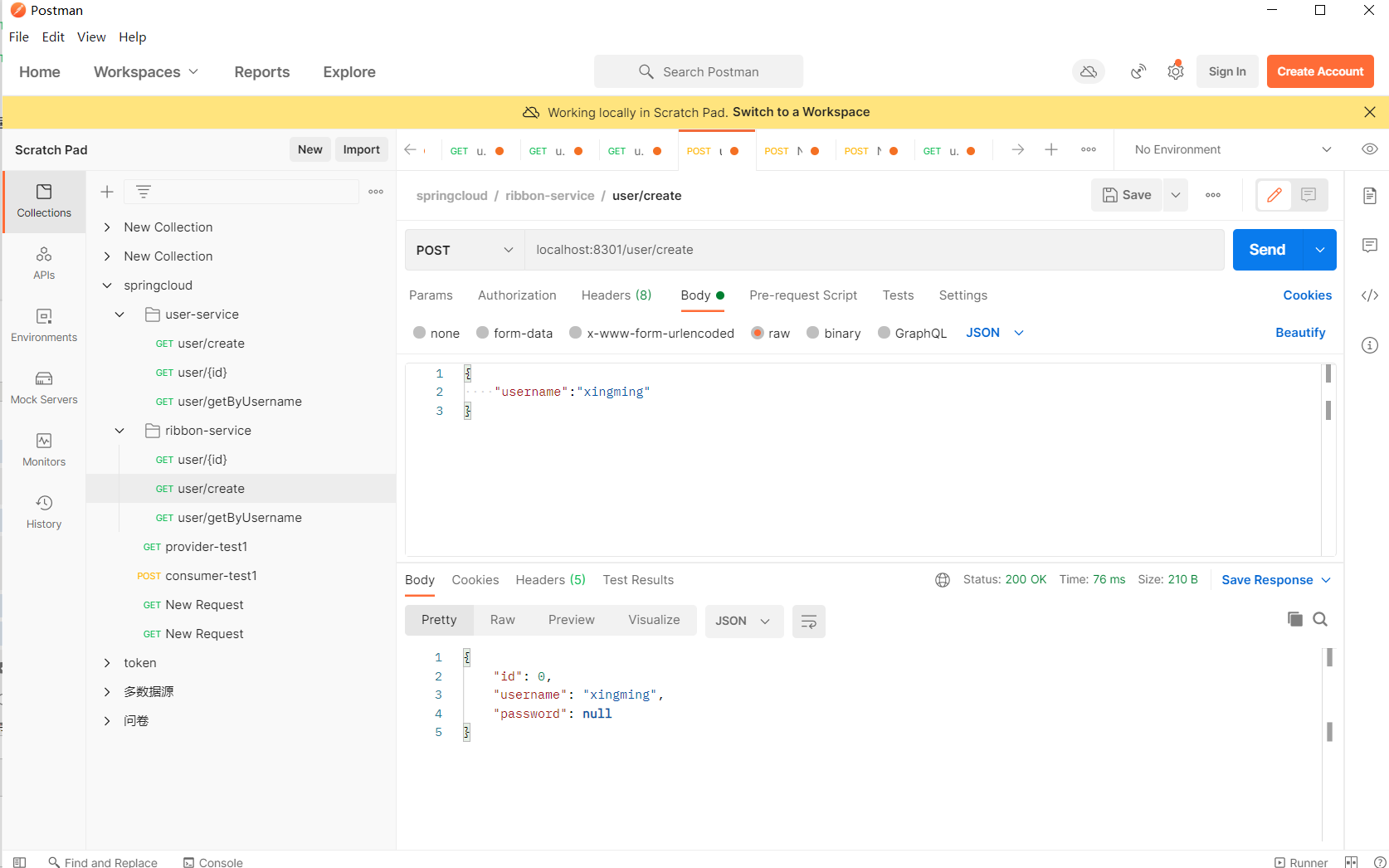The height and width of the screenshot is (868, 1389).
Task: Click the Search Postman field
Action: click(x=699, y=72)
